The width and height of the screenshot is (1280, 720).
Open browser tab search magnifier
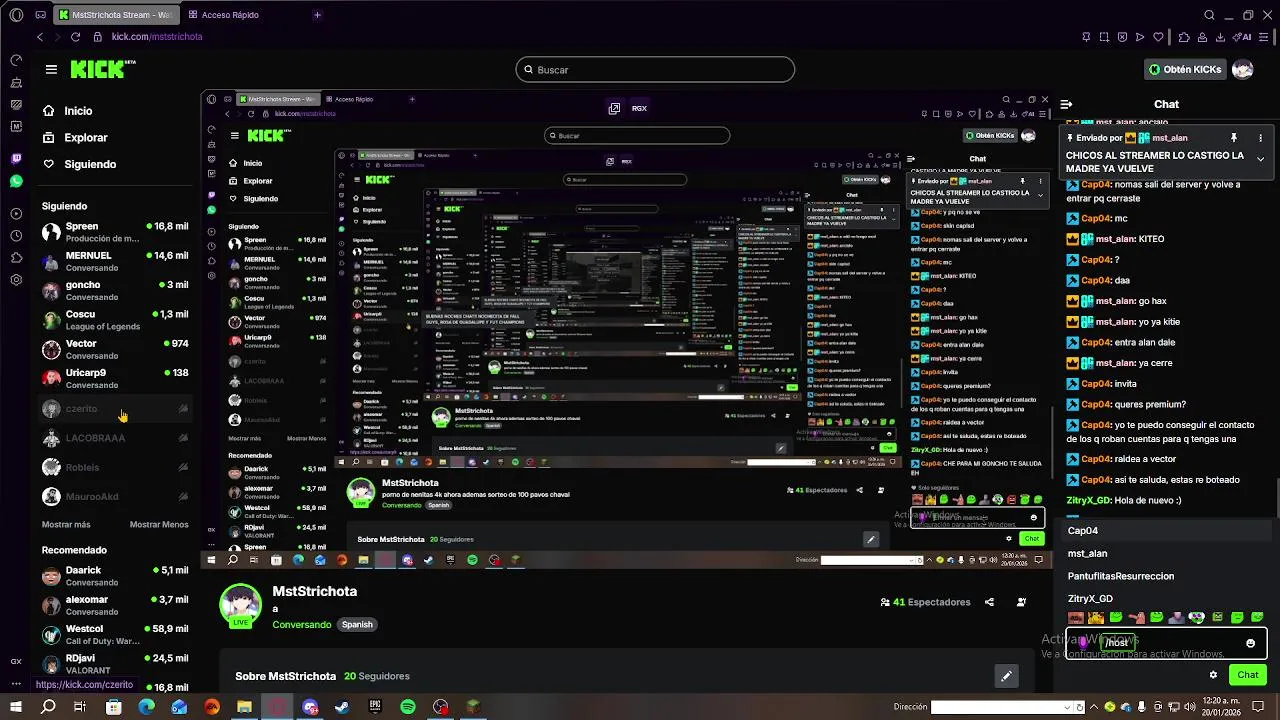pyautogui.click(x=1209, y=15)
